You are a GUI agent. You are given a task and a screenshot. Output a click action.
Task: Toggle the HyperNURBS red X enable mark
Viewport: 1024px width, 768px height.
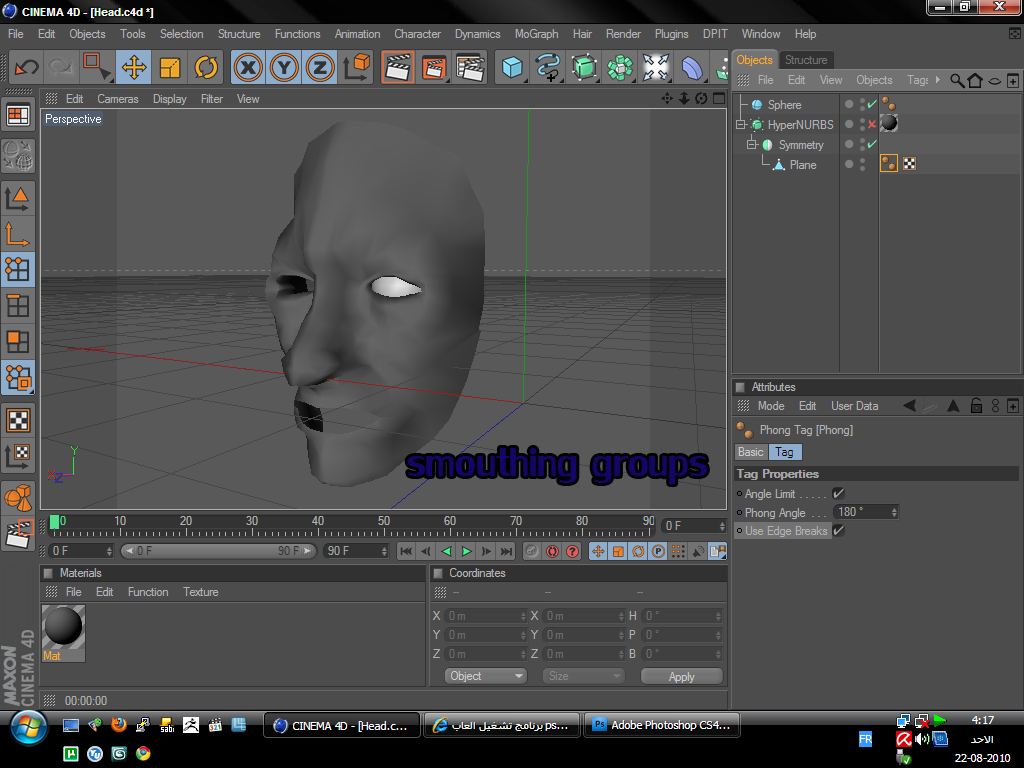coord(872,124)
